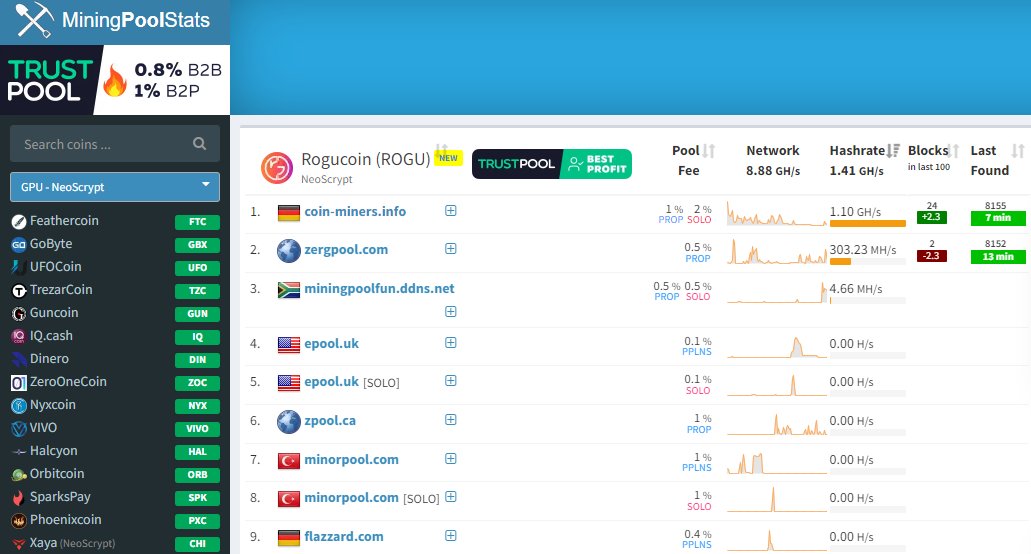1031x554 pixels.
Task: Click the South Africa flag beside miningpoolfun.ddns.net
Action: click(289, 290)
